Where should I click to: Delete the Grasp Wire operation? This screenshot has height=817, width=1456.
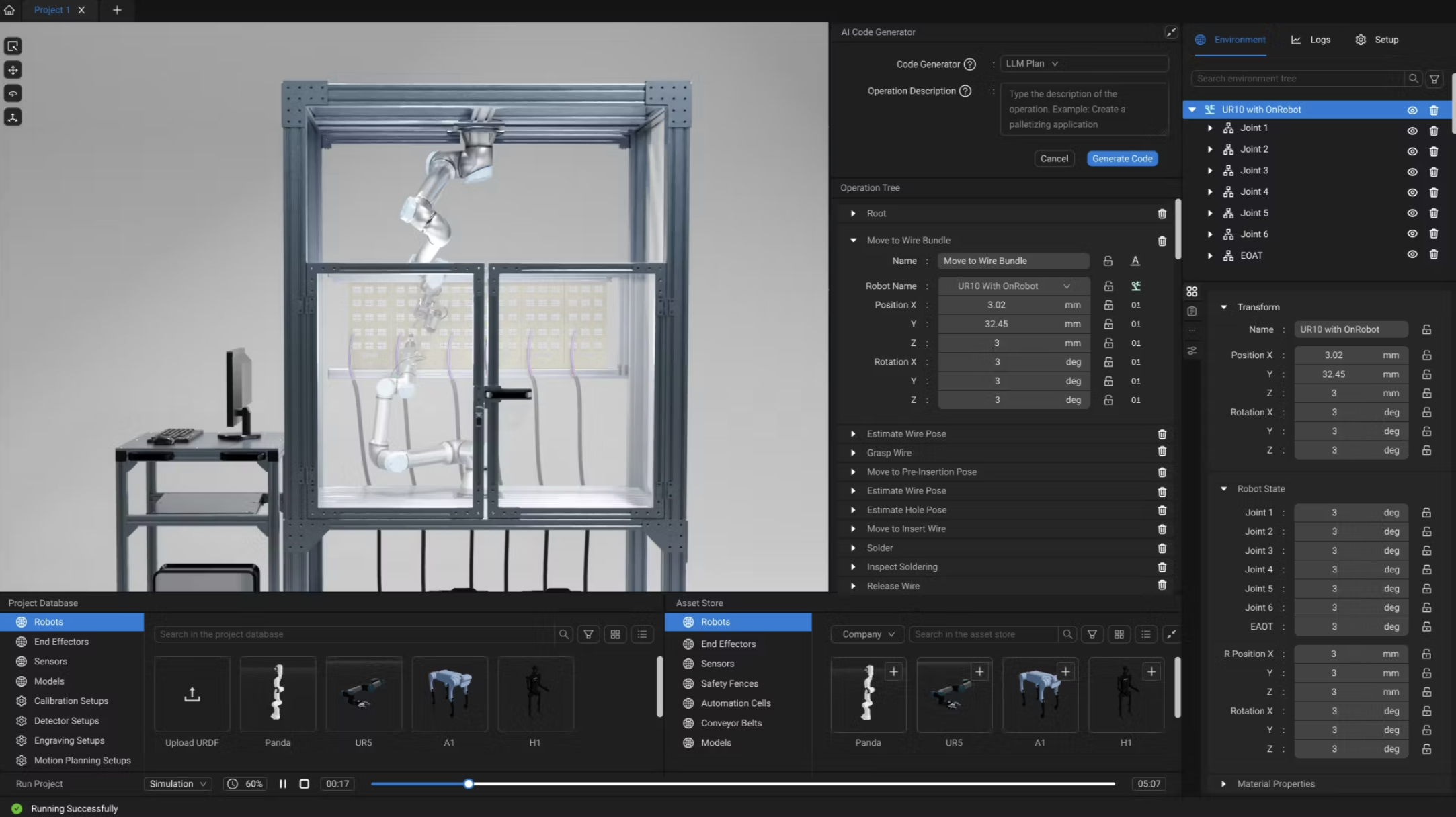point(1162,452)
